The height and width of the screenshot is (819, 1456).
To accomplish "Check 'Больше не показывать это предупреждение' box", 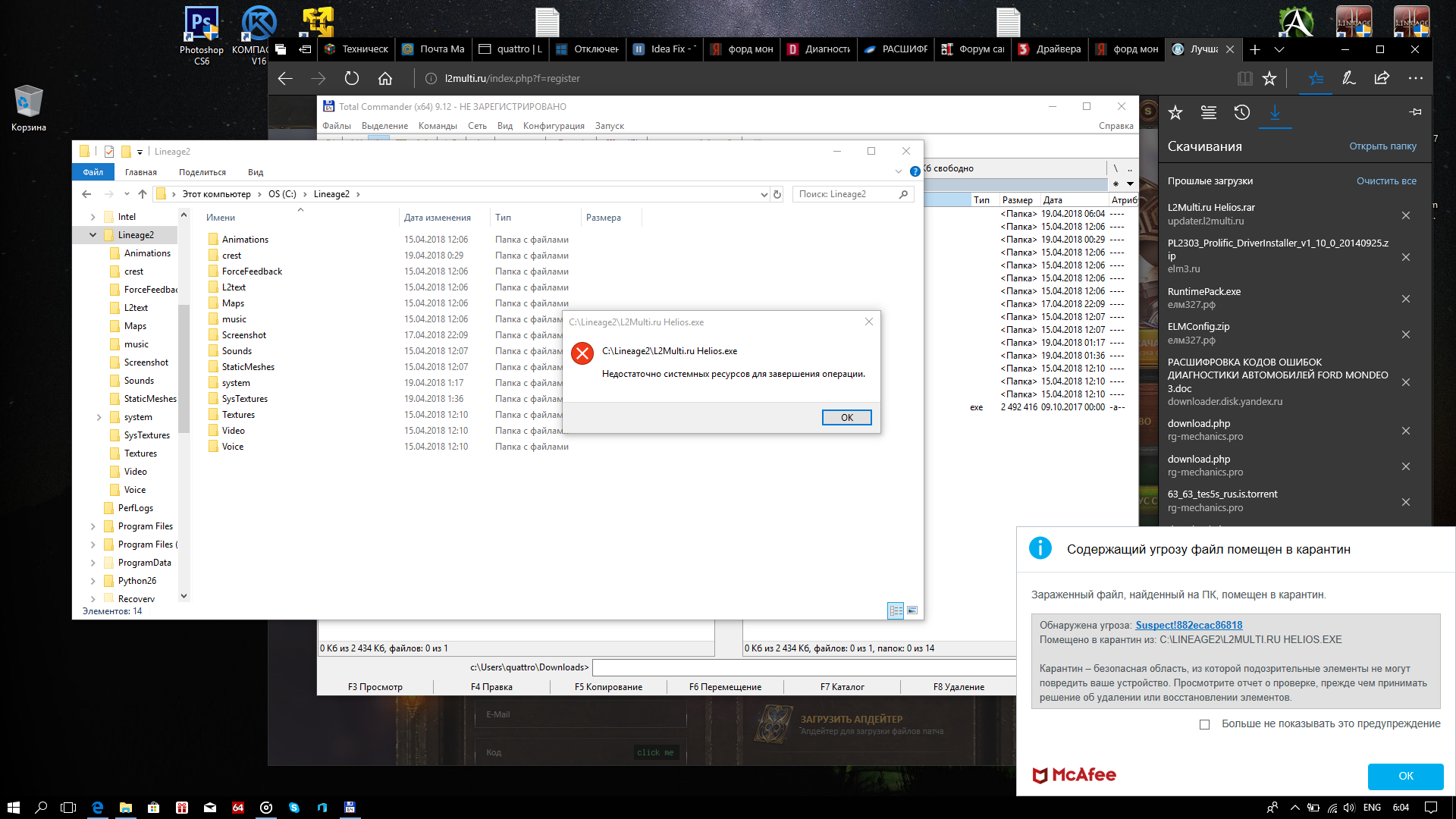I will click(1204, 724).
